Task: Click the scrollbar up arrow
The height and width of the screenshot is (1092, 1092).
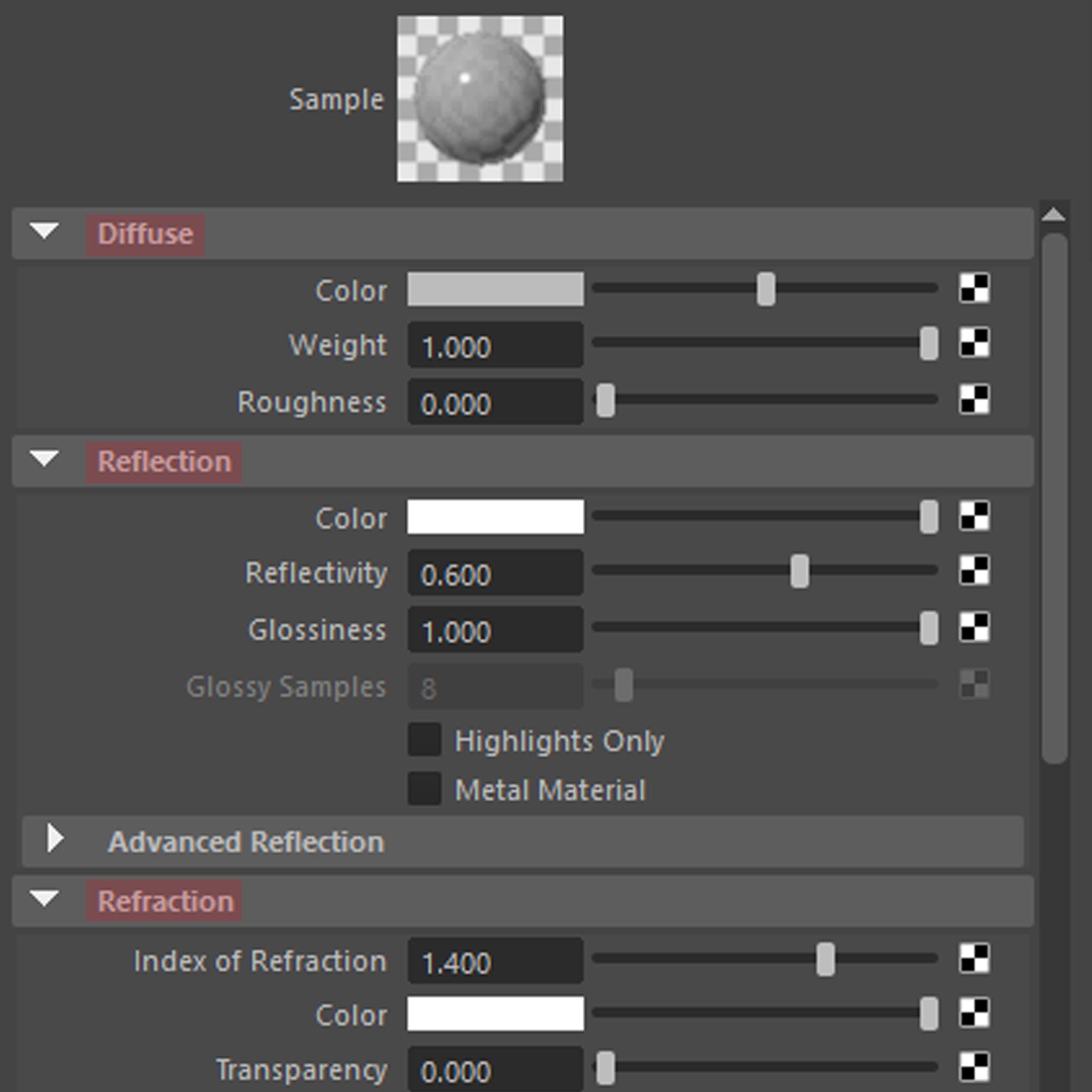Action: [1054, 215]
